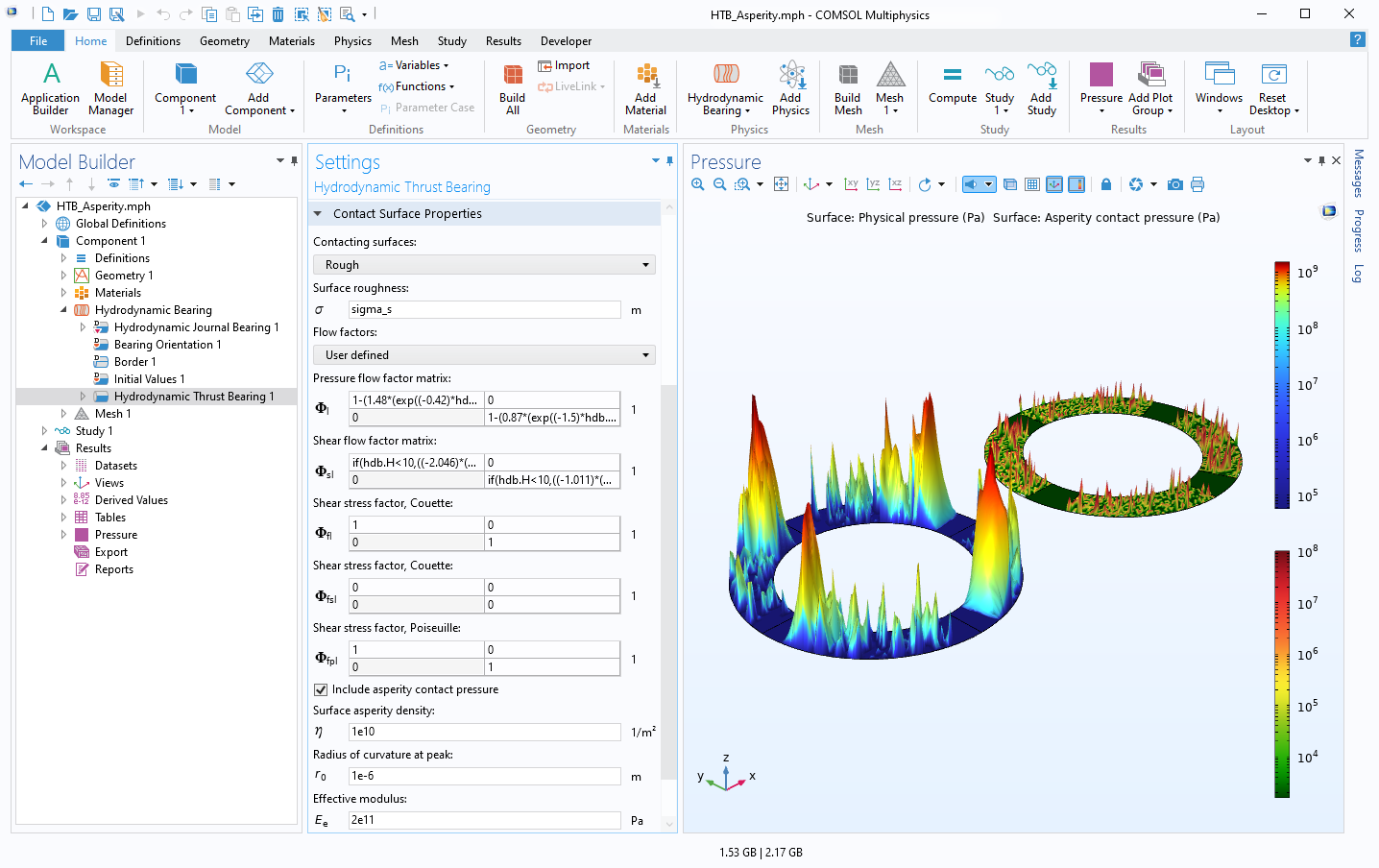Uncheck Include asperity contact pressure
This screenshot has height=868, width=1379.
click(x=321, y=689)
